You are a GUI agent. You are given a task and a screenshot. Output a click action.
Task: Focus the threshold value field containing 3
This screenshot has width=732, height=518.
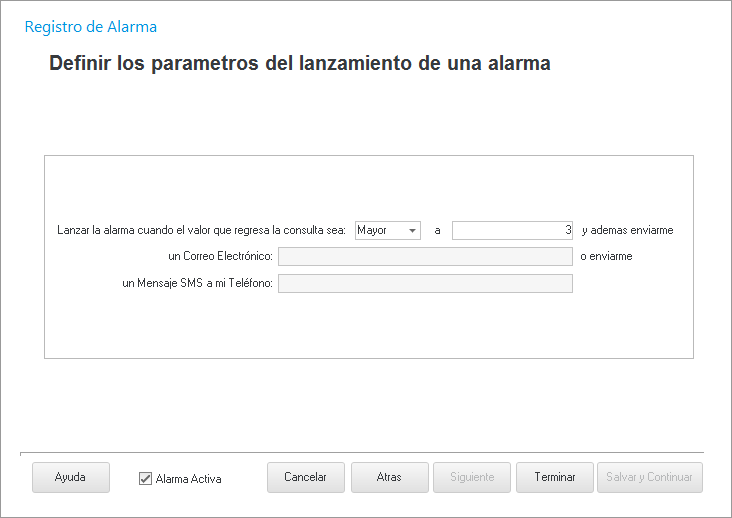point(512,230)
